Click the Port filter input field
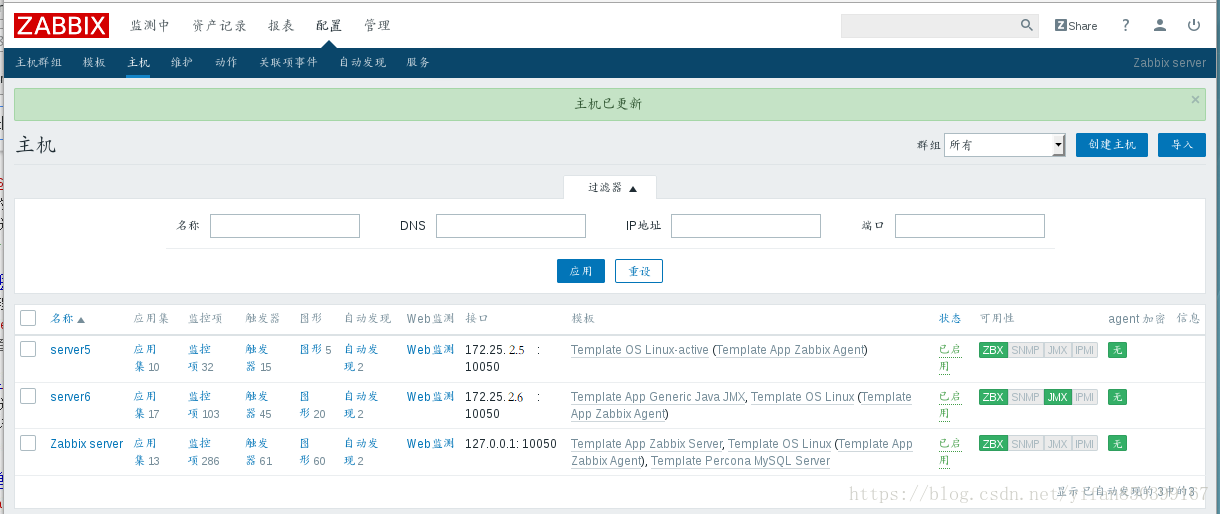 tap(970, 226)
